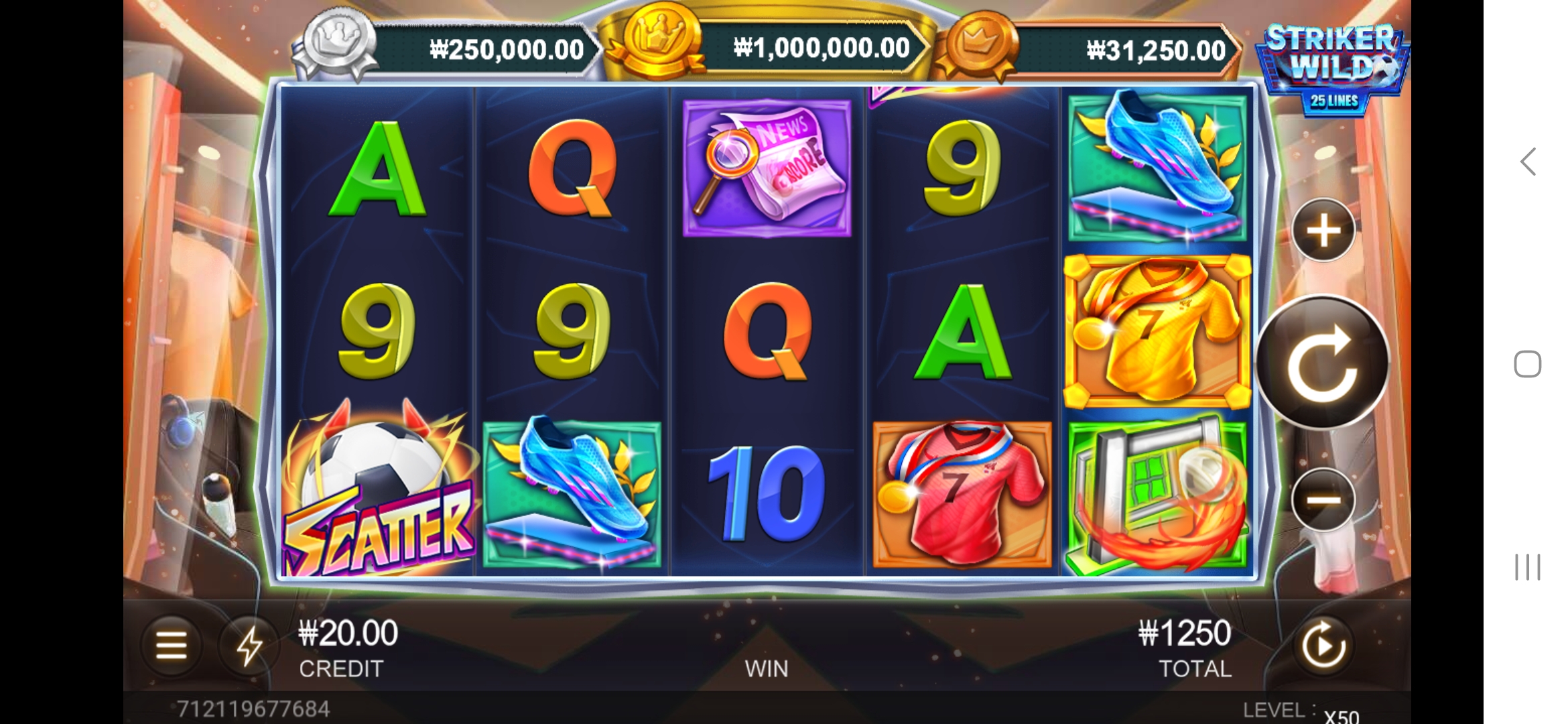Open Android recent apps button

click(x=1528, y=567)
